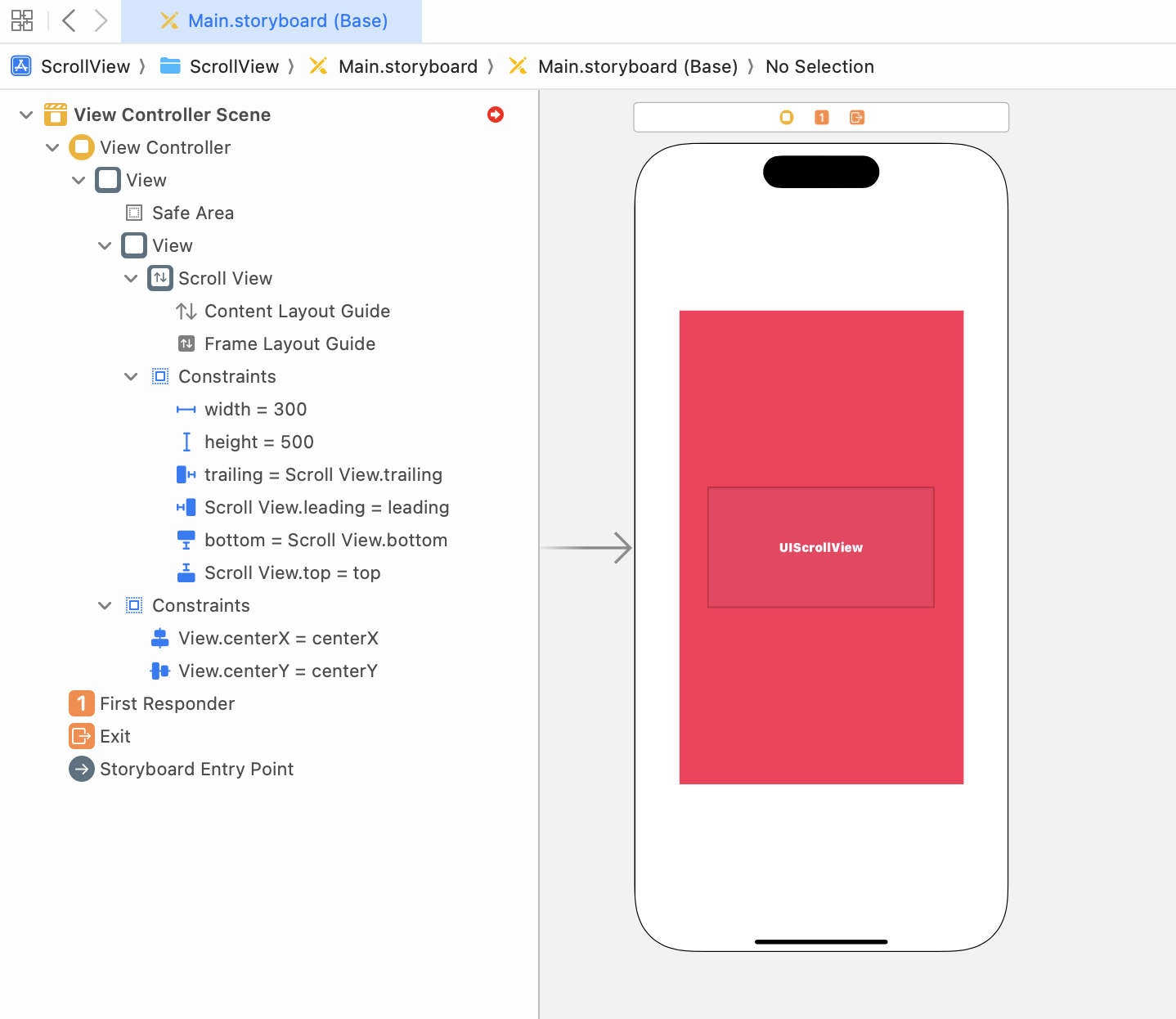
Task: Select the UIScrollView on the canvas
Action: click(821, 547)
